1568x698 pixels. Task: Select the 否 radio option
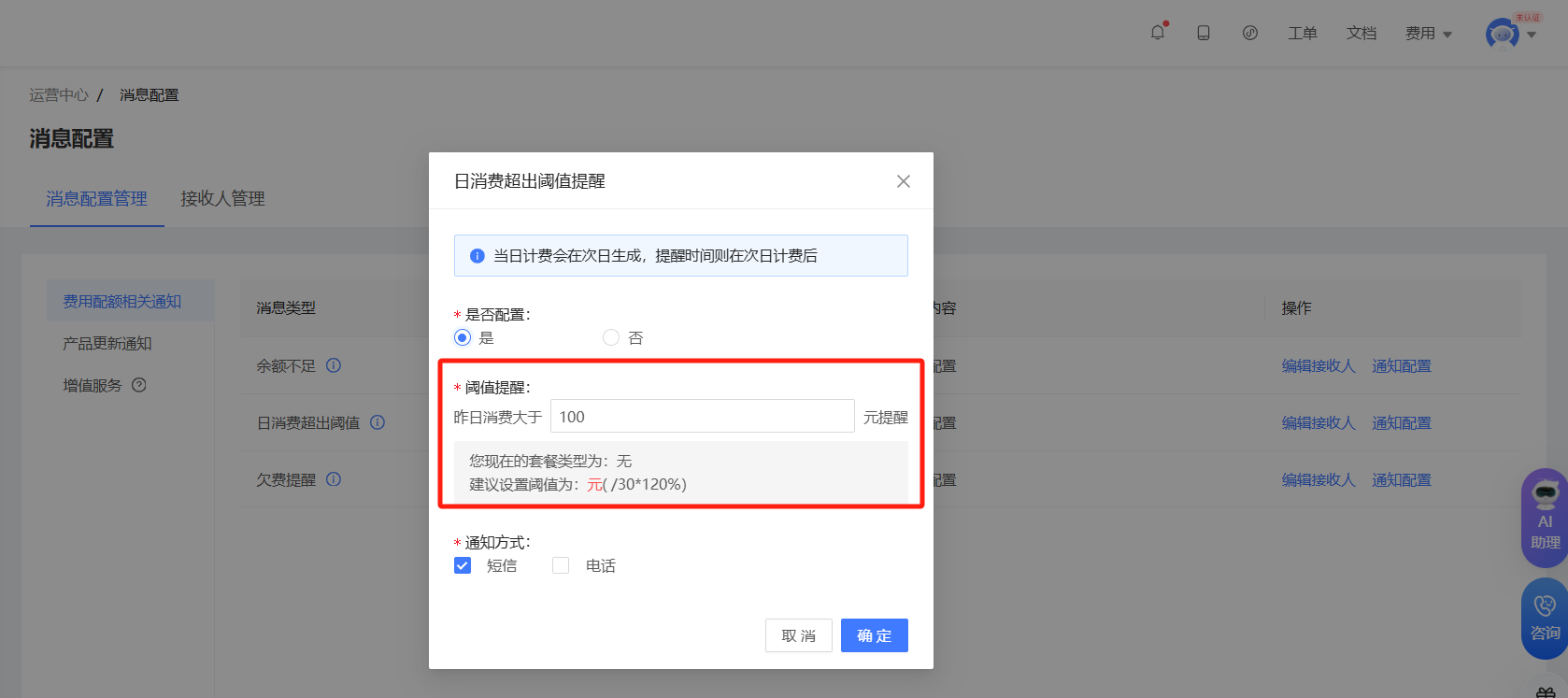[611, 337]
